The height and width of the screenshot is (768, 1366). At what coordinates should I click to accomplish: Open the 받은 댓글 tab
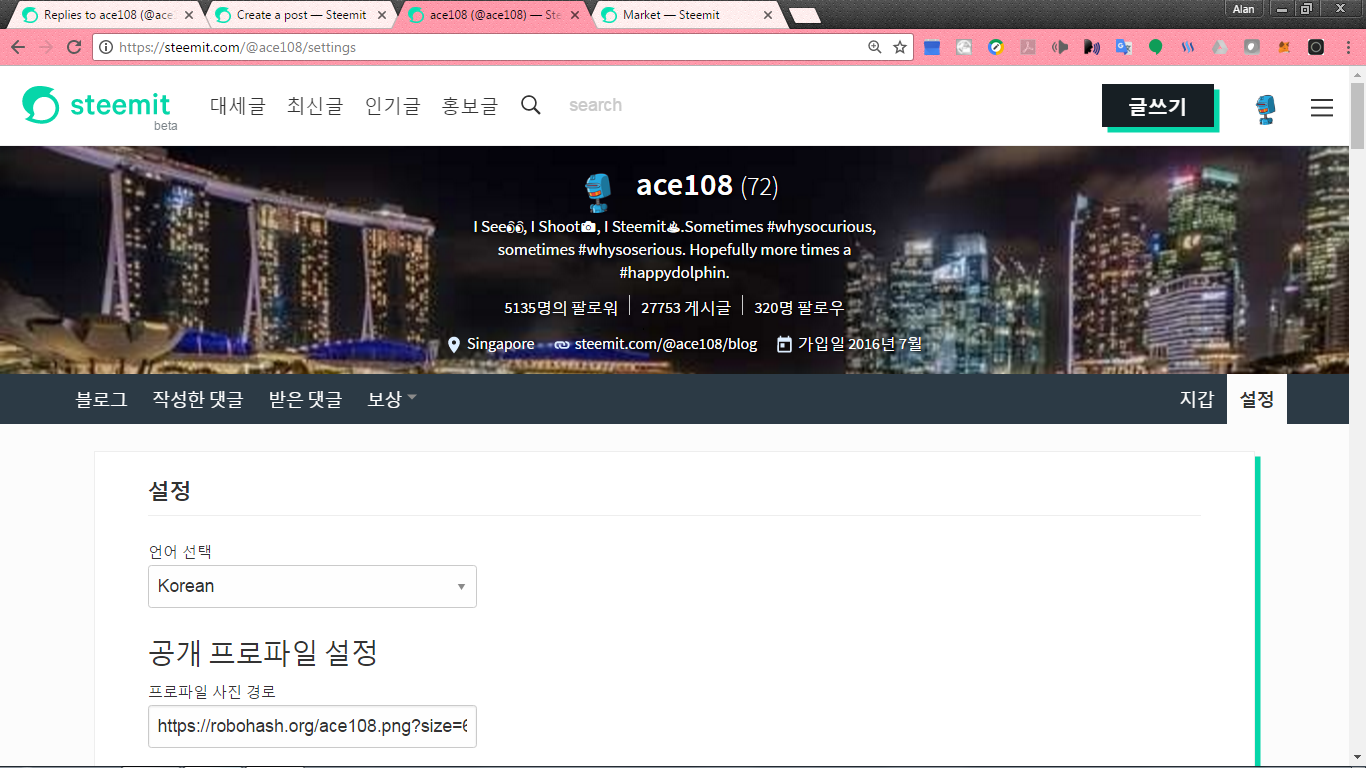point(305,399)
